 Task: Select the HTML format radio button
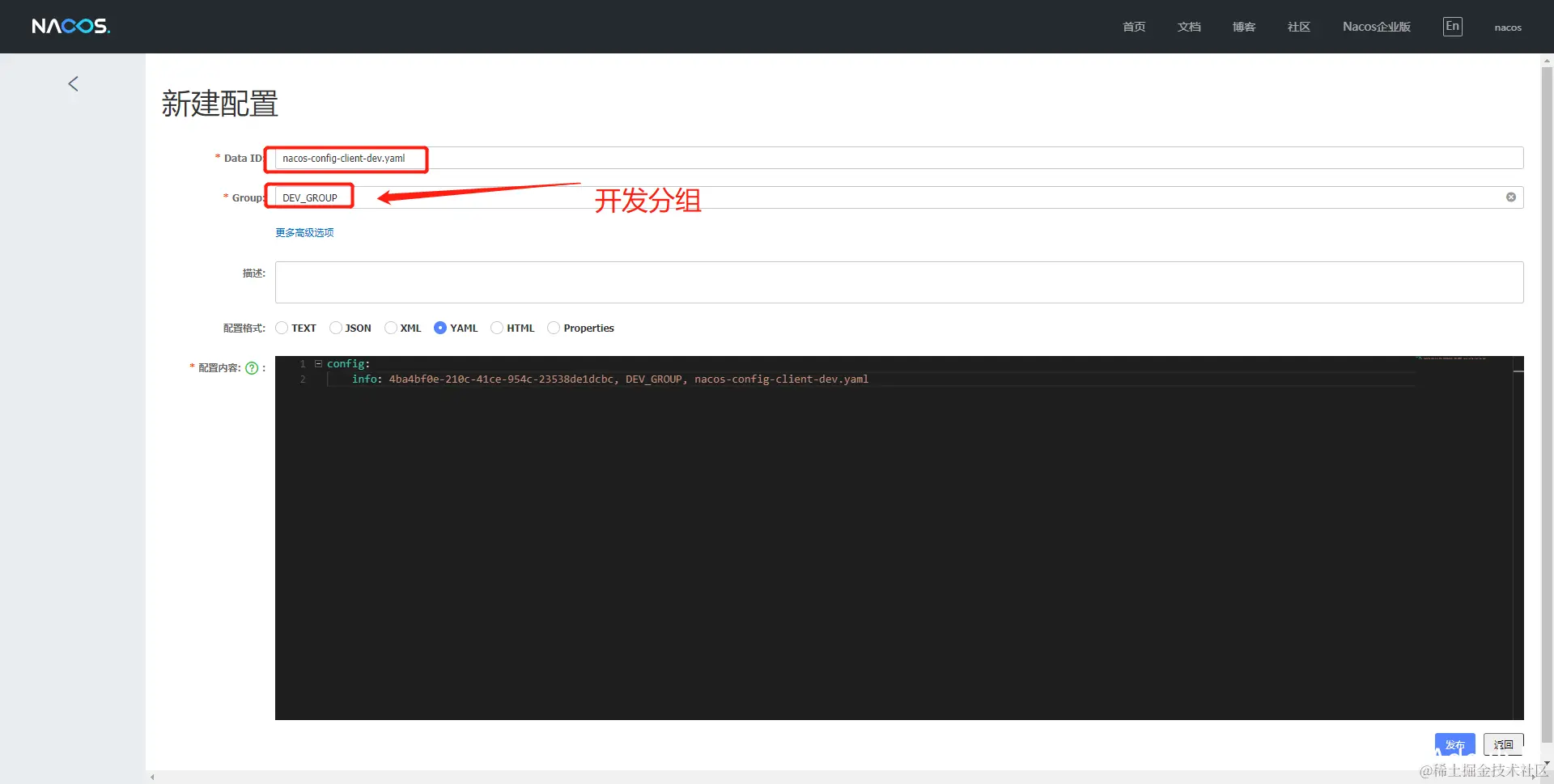coord(497,328)
